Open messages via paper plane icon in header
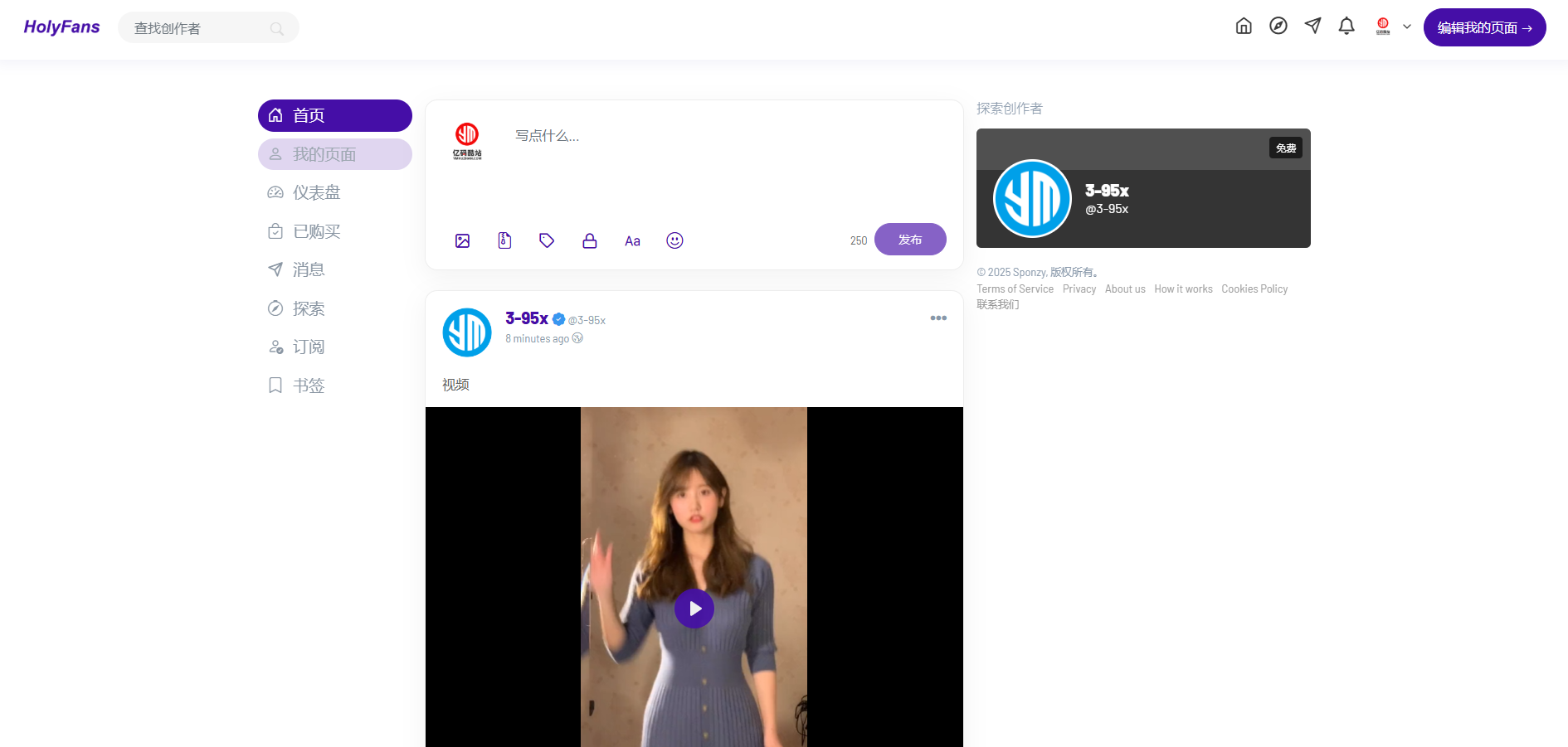 pyautogui.click(x=1312, y=26)
